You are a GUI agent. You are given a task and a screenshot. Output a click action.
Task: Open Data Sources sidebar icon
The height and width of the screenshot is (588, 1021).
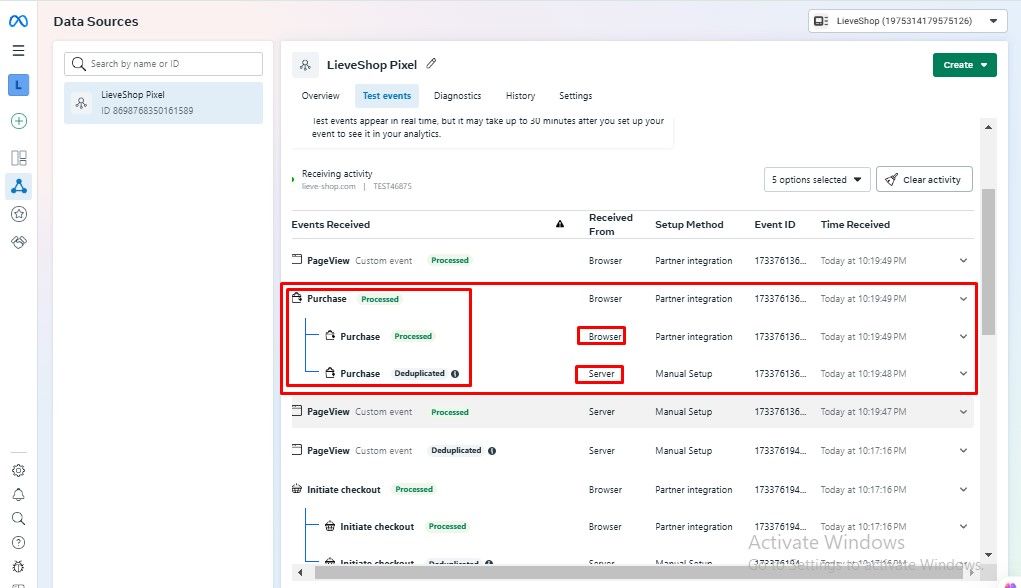[19, 186]
